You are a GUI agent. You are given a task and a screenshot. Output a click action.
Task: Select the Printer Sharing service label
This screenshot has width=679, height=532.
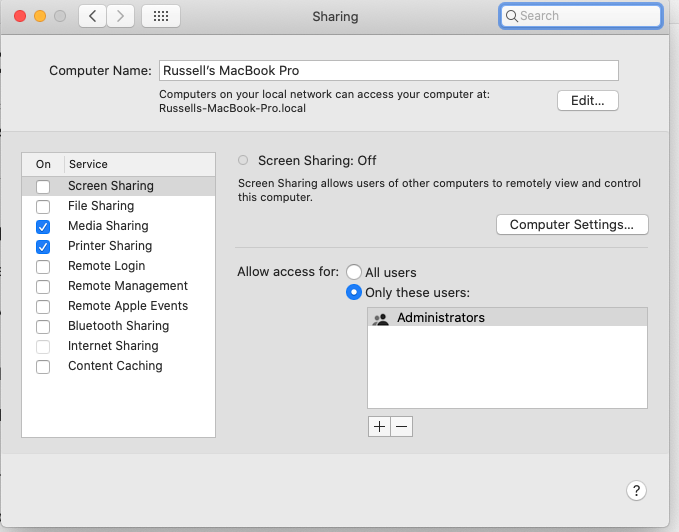(x=110, y=245)
